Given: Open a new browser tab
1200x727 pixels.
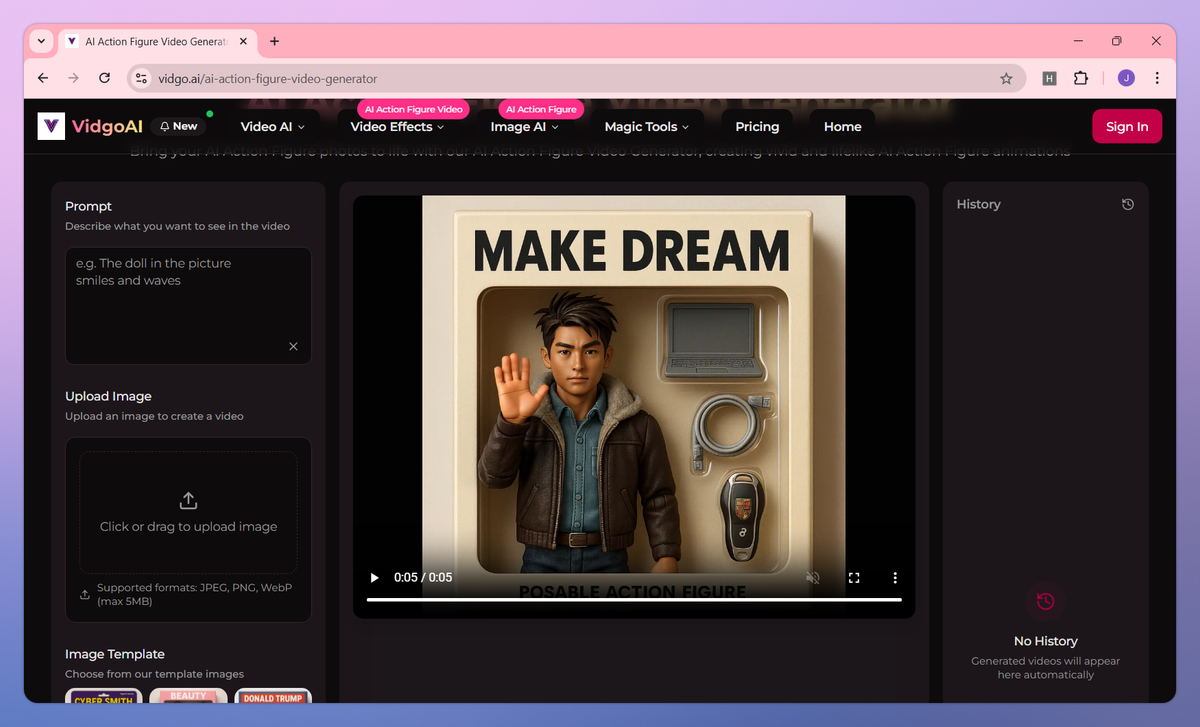Looking at the screenshot, I should pyautogui.click(x=275, y=41).
